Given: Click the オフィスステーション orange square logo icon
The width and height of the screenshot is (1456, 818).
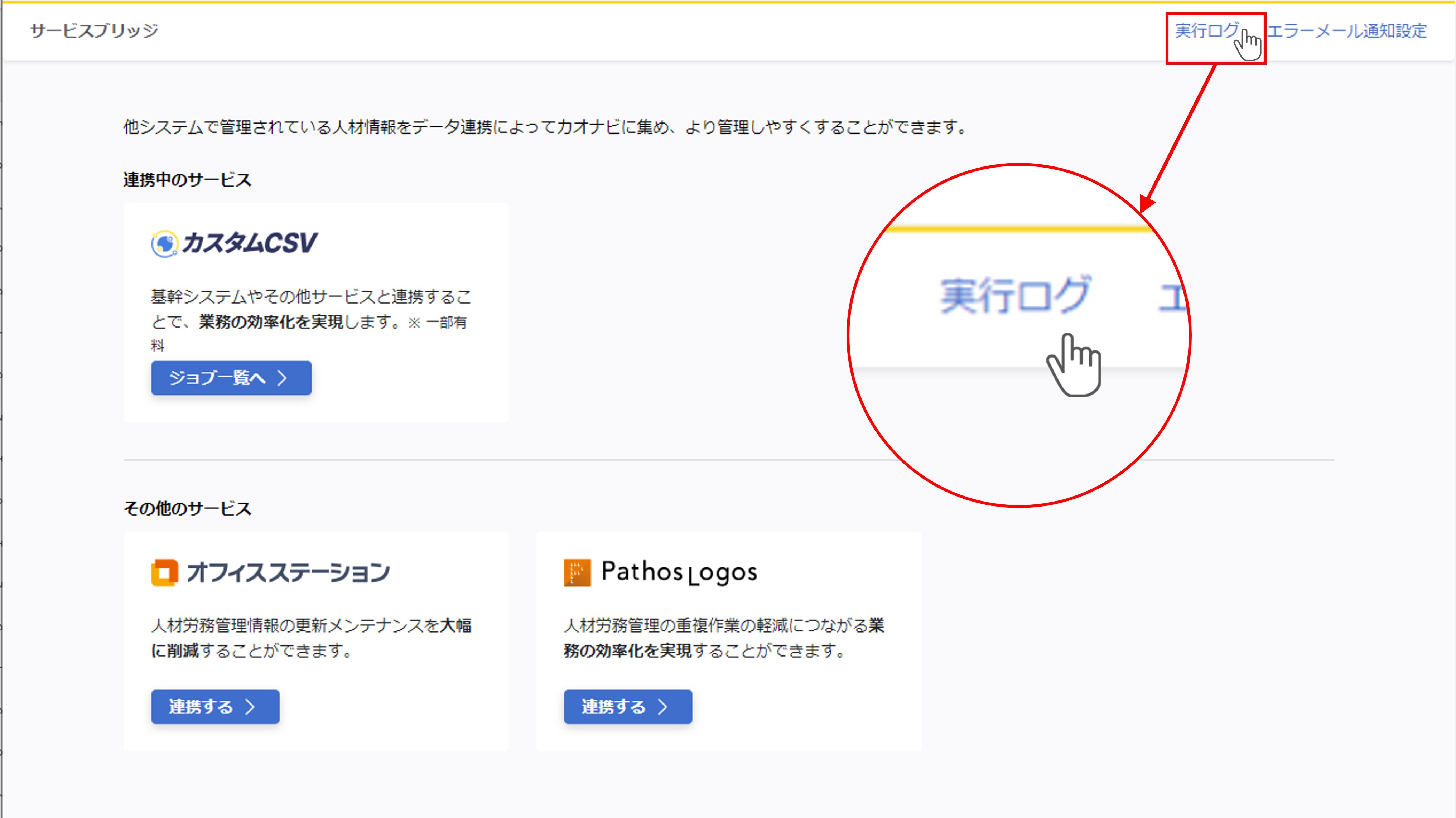Looking at the screenshot, I should (164, 572).
